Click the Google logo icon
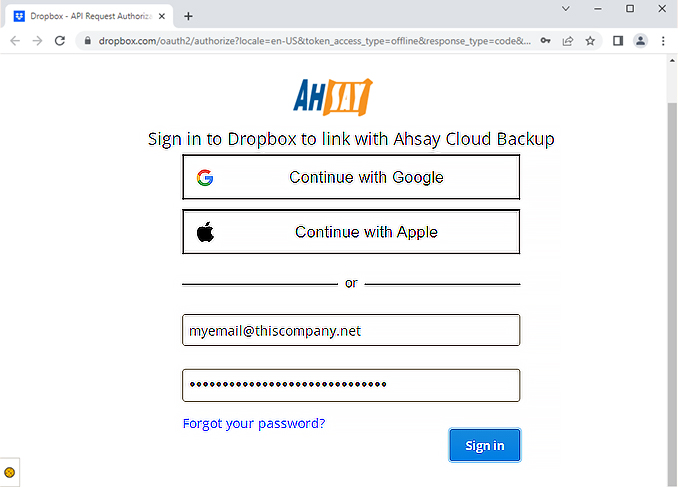Image resolution: width=678 pixels, height=487 pixels. [205, 178]
